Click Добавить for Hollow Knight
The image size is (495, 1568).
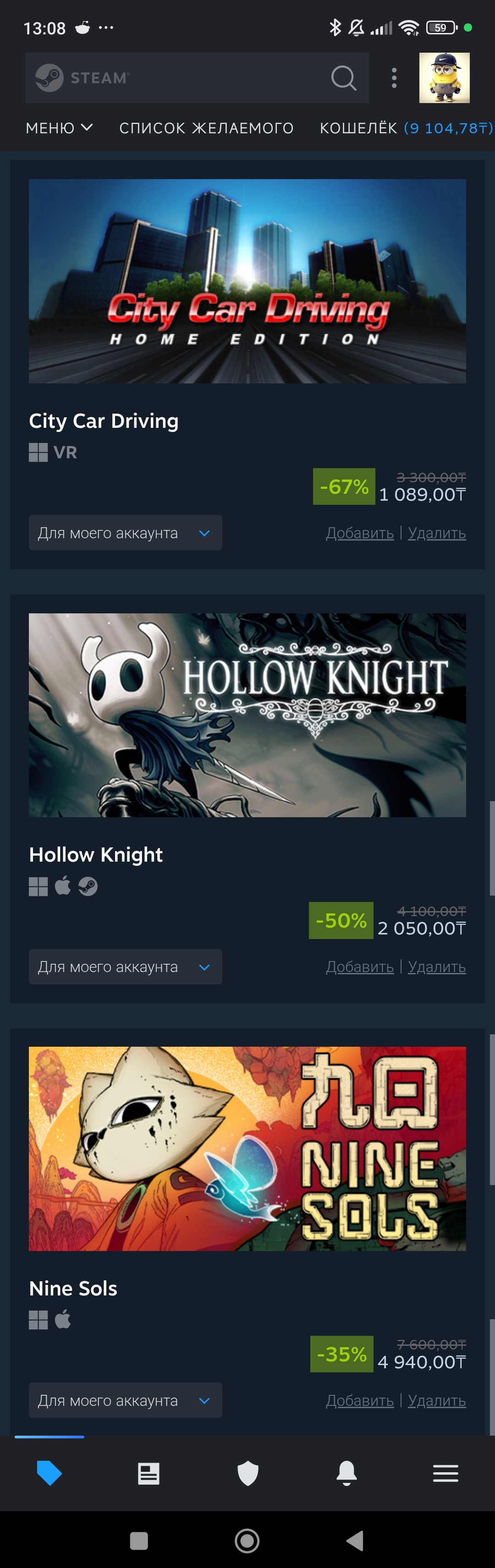click(x=360, y=967)
